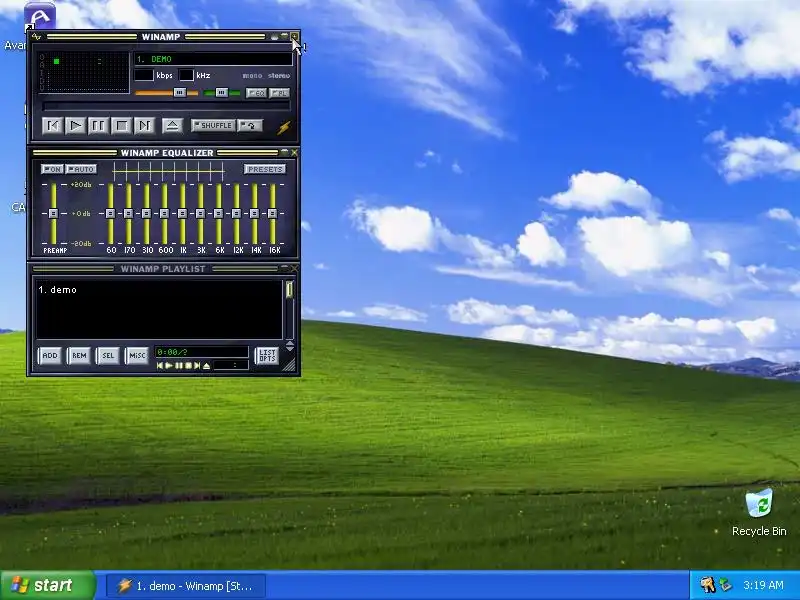800x600 pixels.
Task: Open the playlist ADD menu
Action: 50,356
